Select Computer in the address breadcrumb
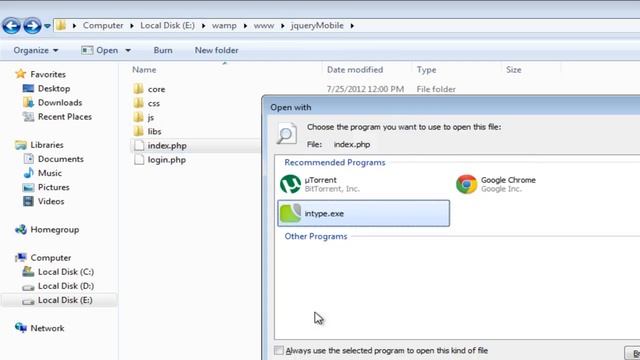 [x=103, y=25]
